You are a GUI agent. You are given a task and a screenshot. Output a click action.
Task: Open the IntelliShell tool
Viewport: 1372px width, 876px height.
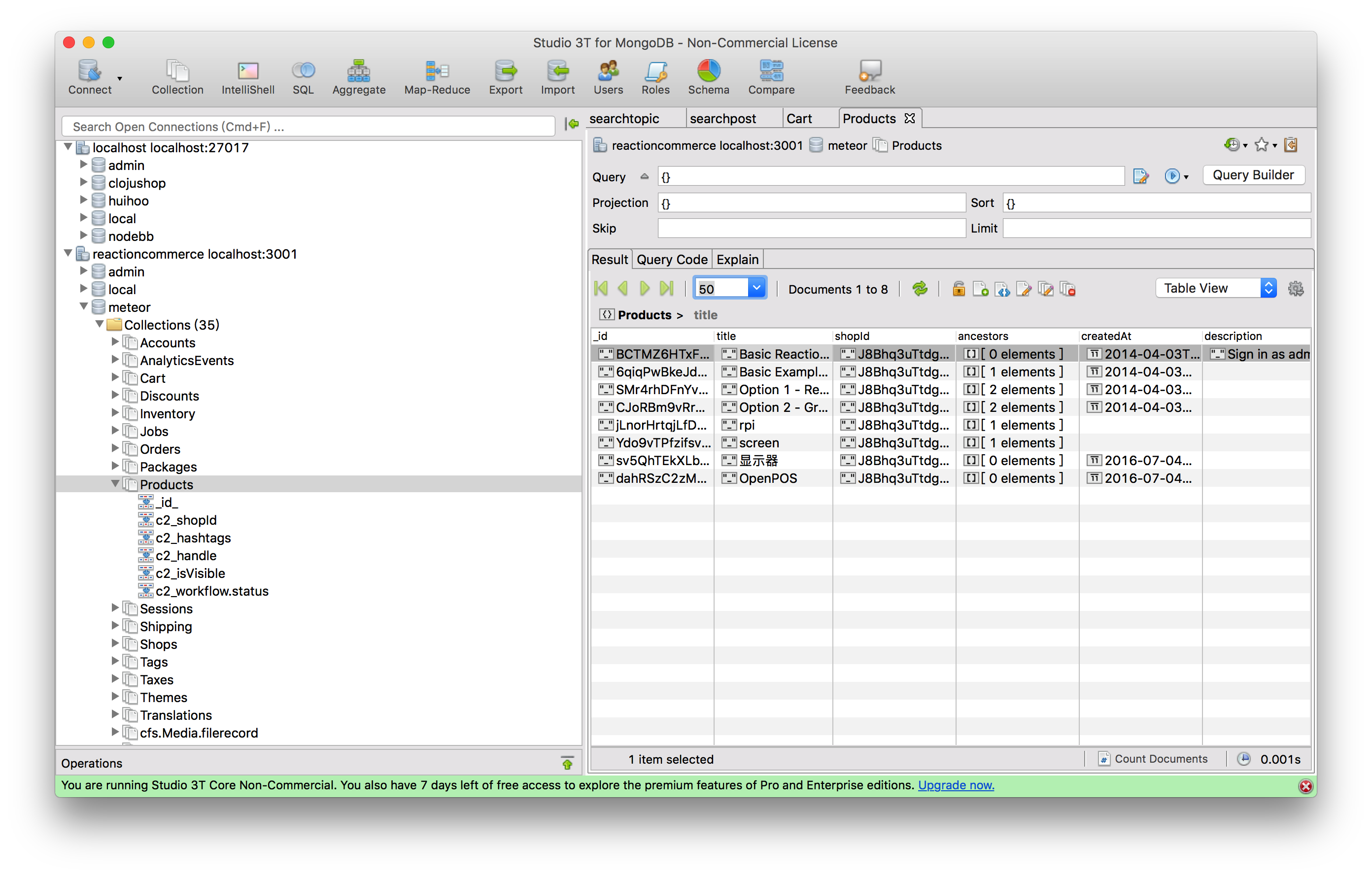248,77
